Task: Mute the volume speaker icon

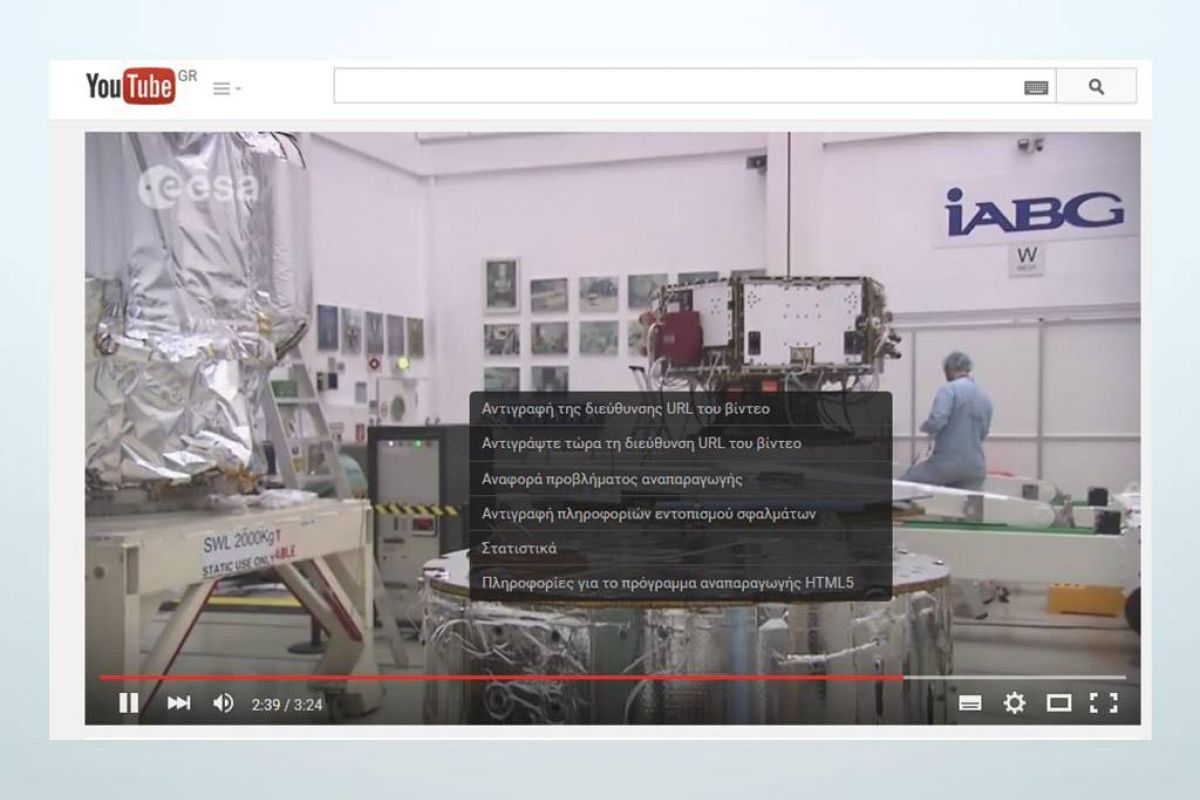Action: 223,704
